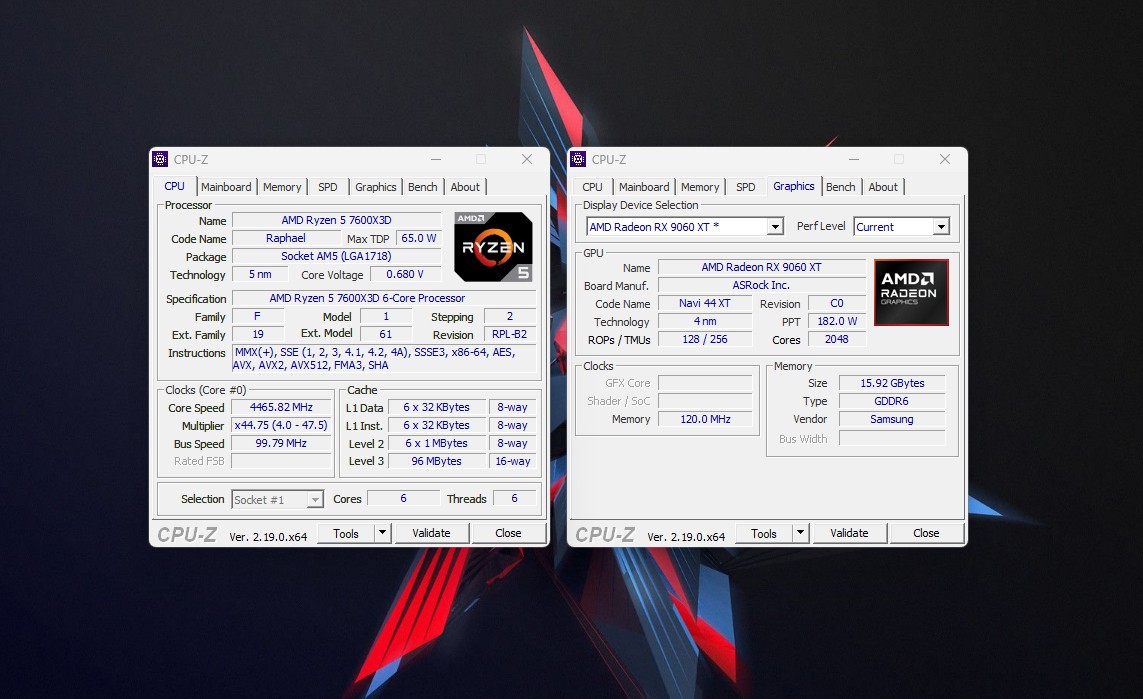This screenshot has width=1143, height=699.
Task: Click Level 3 cache value 96 MBytes
Action: (x=437, y=461)
